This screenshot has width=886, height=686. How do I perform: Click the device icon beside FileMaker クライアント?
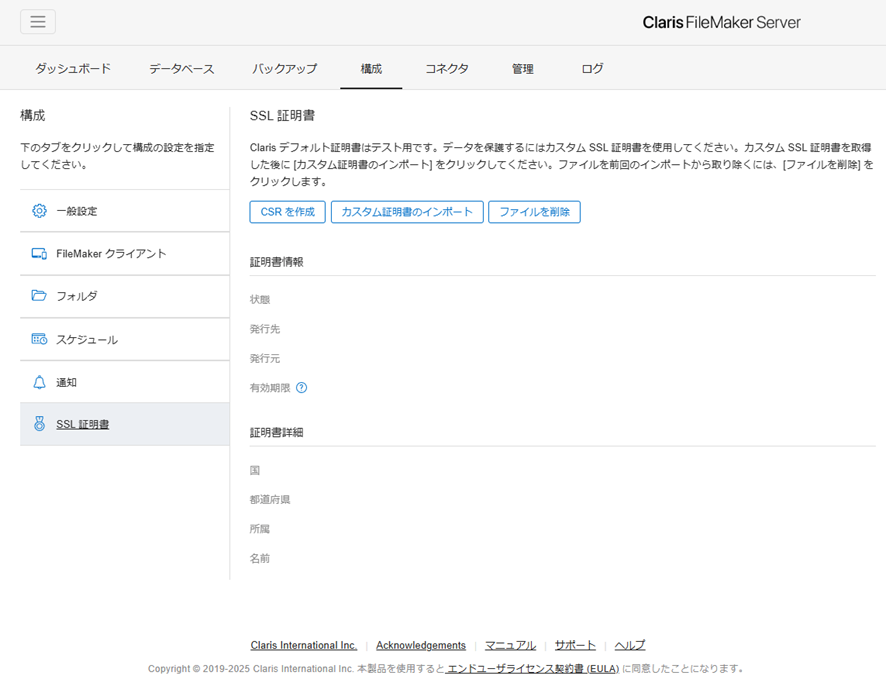(x=39, y=254)
